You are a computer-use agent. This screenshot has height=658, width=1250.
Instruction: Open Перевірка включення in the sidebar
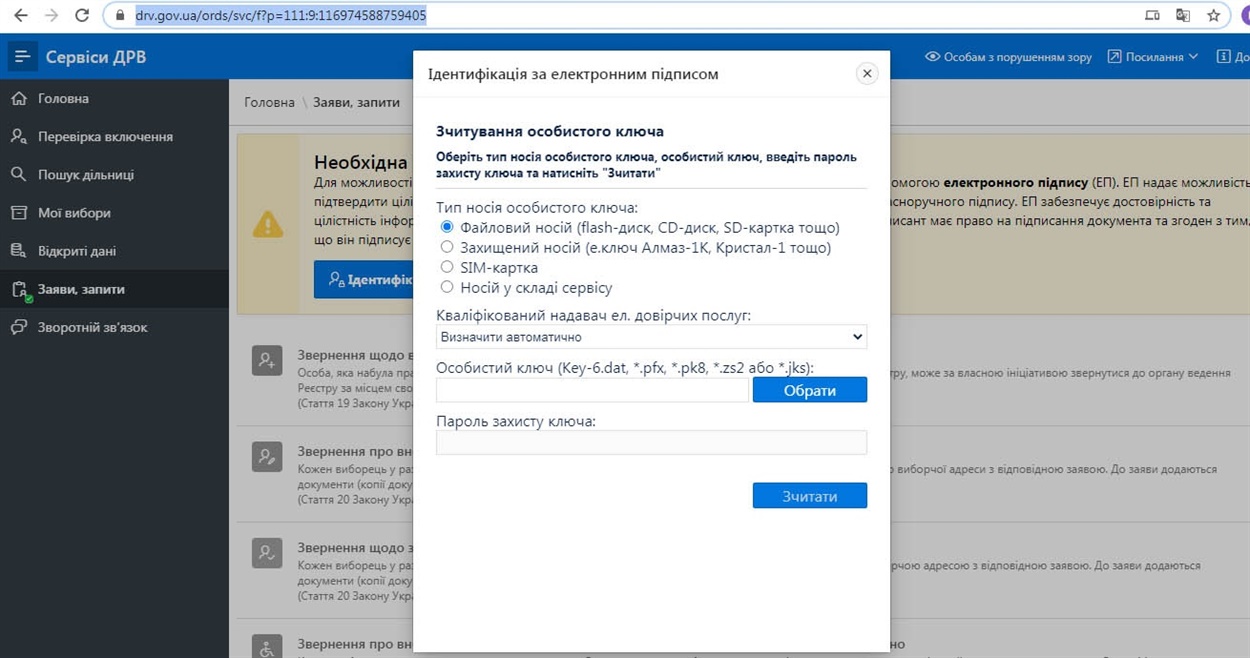pyautogui.click(x=114, y=137)
